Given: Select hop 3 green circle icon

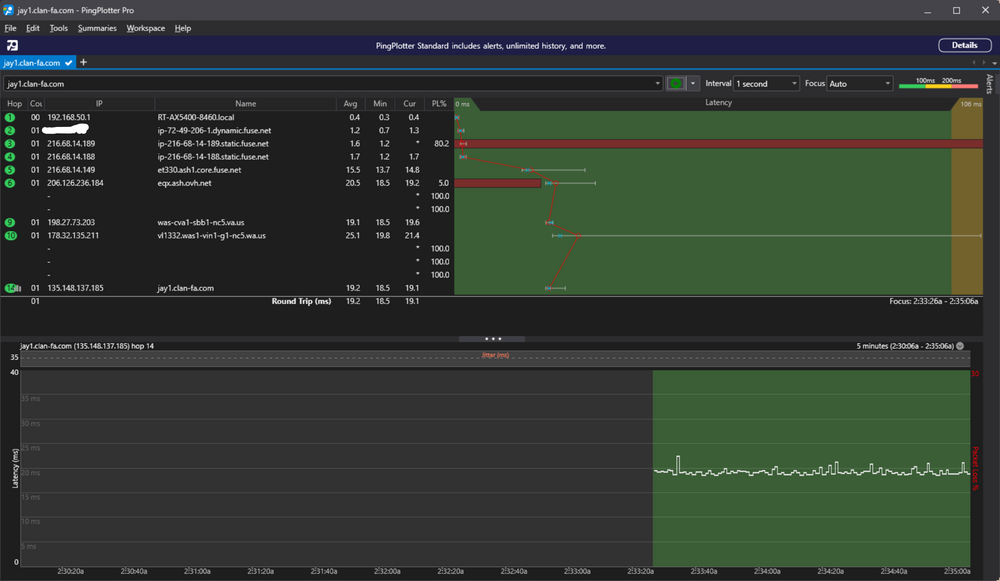Looking at the screenshot, I should point(10,143).
